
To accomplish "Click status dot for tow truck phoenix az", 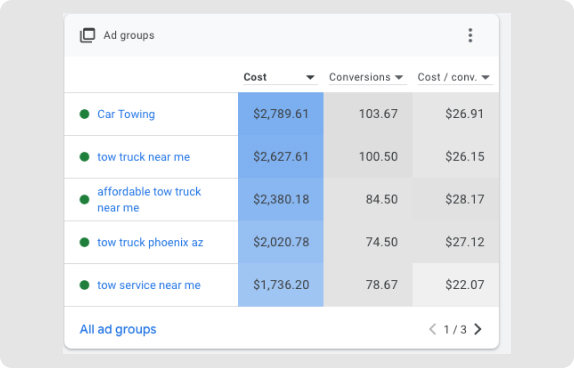I will click(x=85, y=242).
